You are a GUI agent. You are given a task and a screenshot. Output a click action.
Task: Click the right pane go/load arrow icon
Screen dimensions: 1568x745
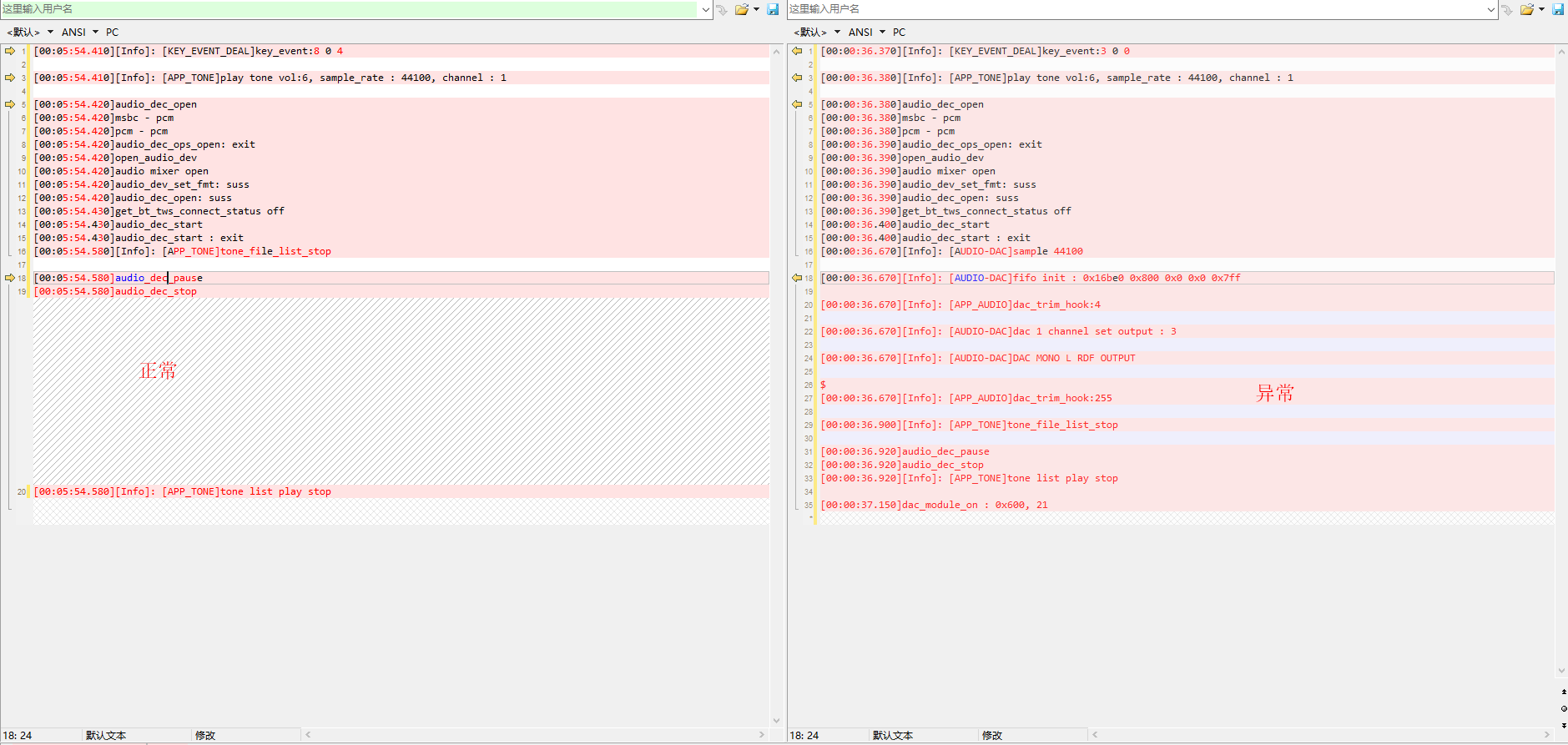point(1507,10)
